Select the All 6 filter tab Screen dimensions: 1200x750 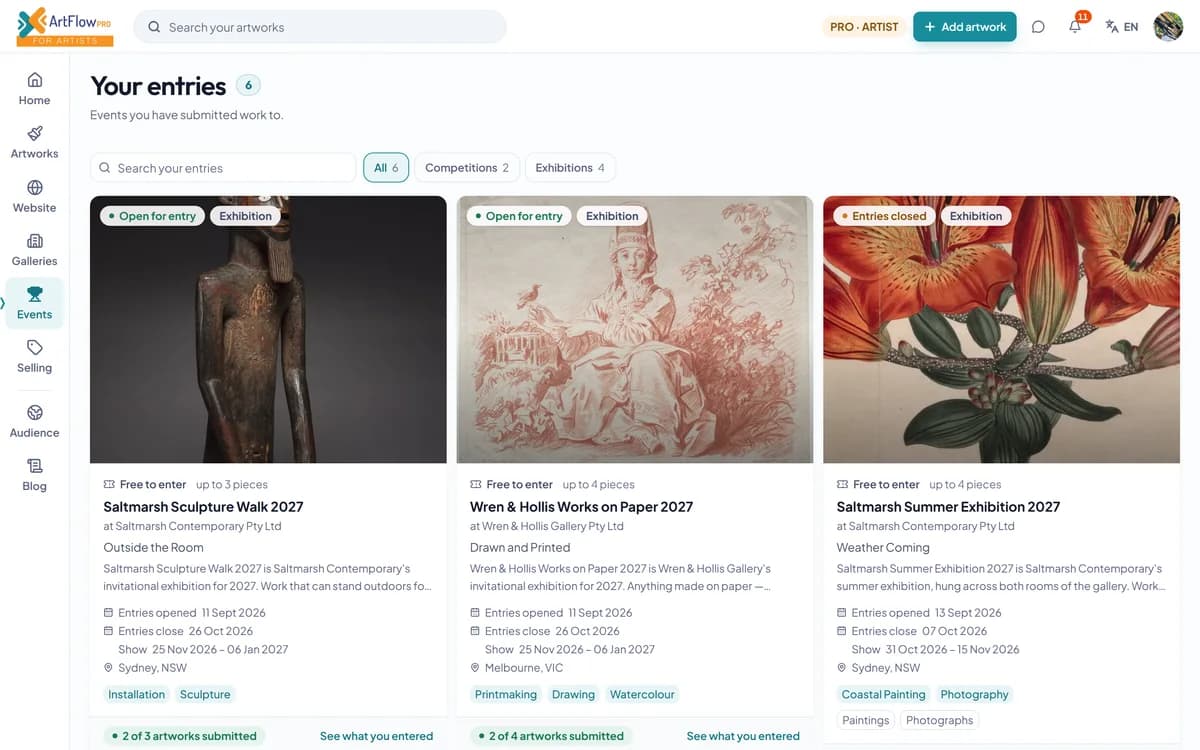pos(386,168)
